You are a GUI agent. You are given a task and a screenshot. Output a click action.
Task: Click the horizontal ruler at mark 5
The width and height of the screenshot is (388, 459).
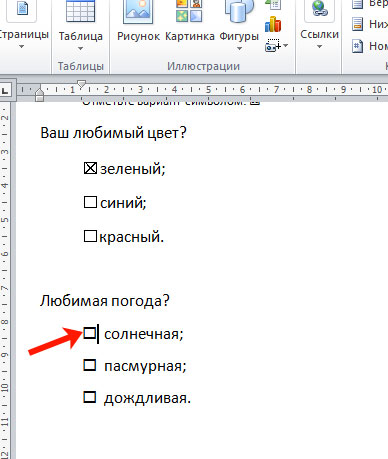[208, 89]
